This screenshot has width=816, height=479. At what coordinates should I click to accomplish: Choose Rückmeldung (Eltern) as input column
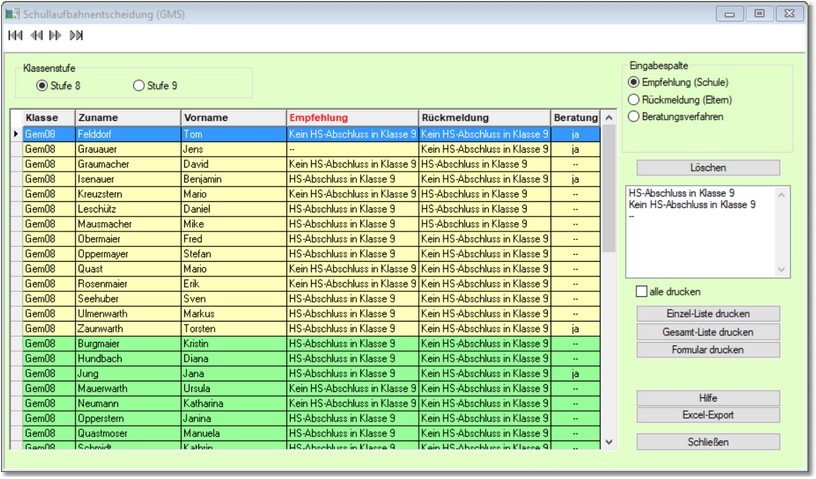(x=633, y=99)
